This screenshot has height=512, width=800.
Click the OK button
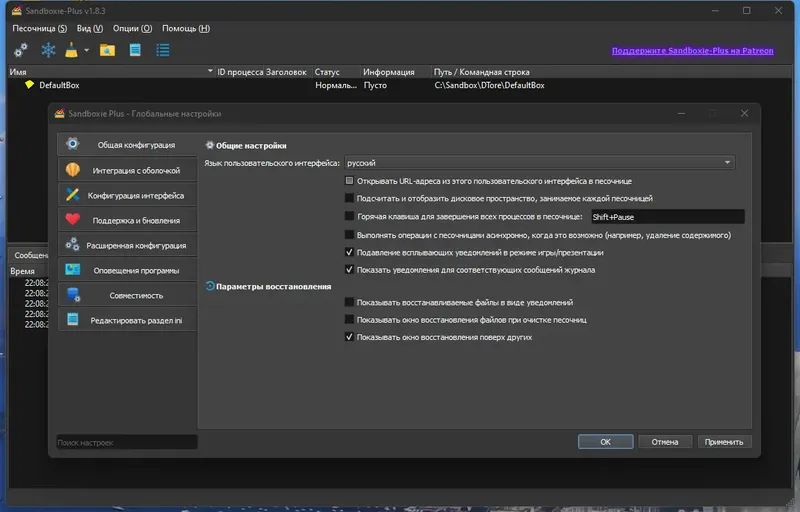pos(606,442)
